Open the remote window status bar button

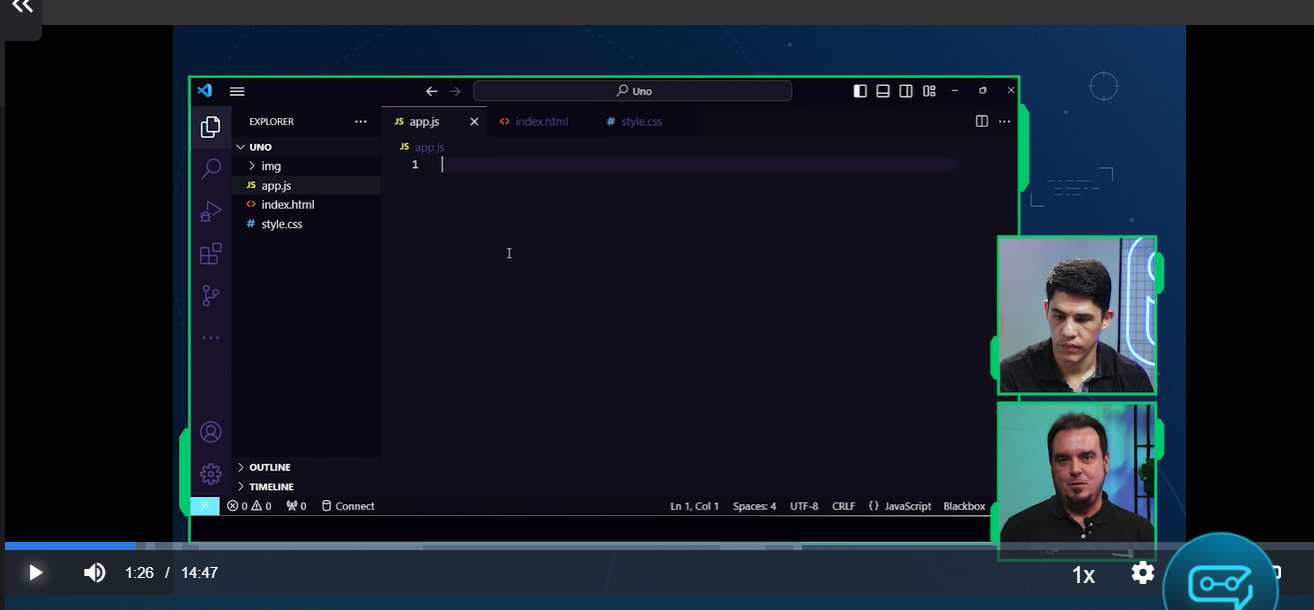tap(205, 506)
